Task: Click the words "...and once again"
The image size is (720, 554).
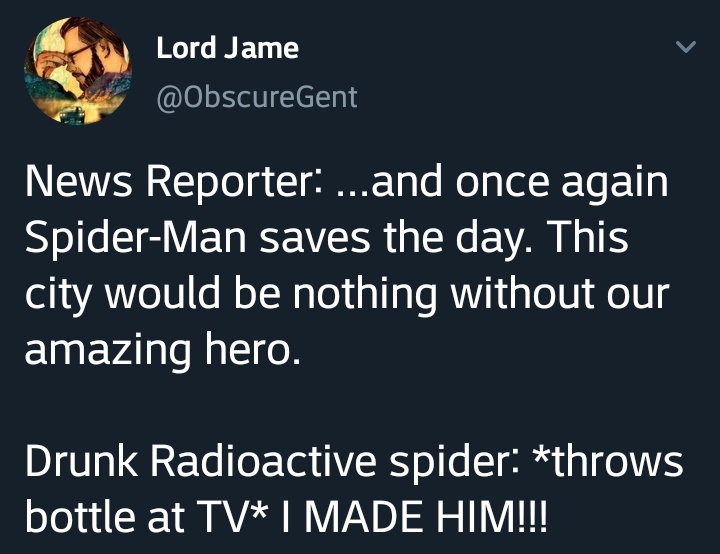Action: click(502, 183)
